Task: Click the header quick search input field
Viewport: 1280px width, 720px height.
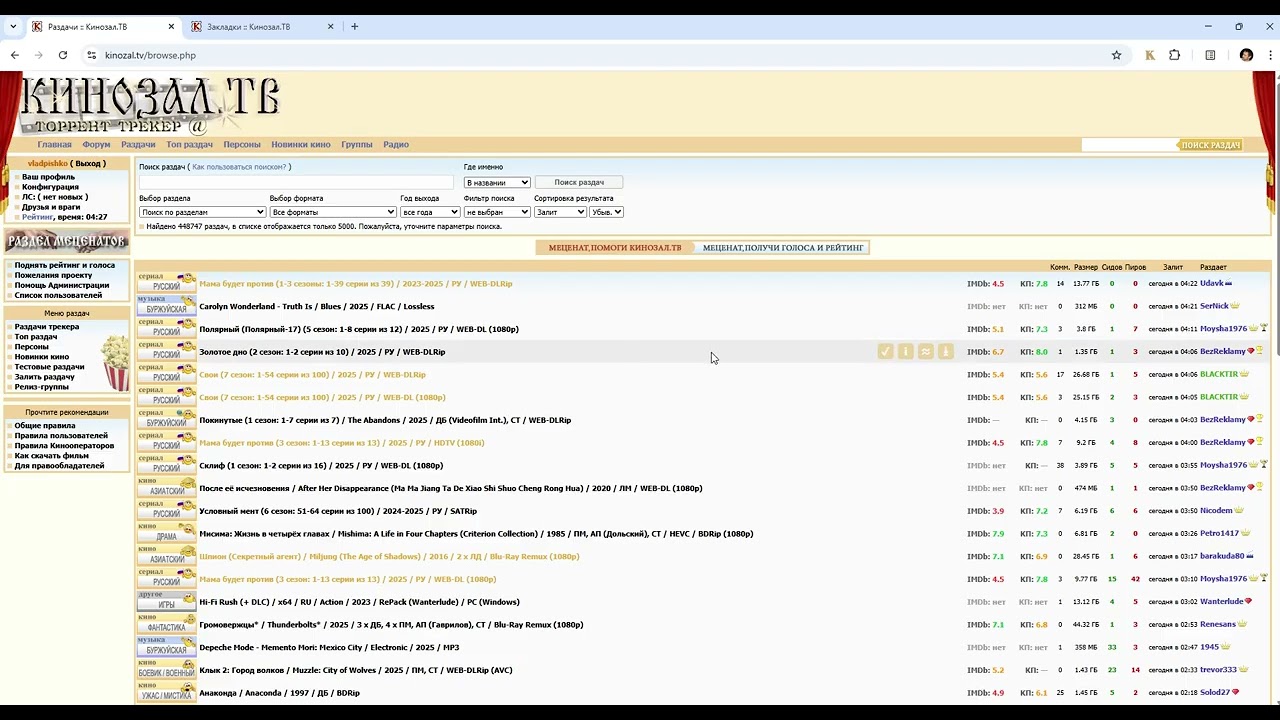Action: (x=1130, y=145)
